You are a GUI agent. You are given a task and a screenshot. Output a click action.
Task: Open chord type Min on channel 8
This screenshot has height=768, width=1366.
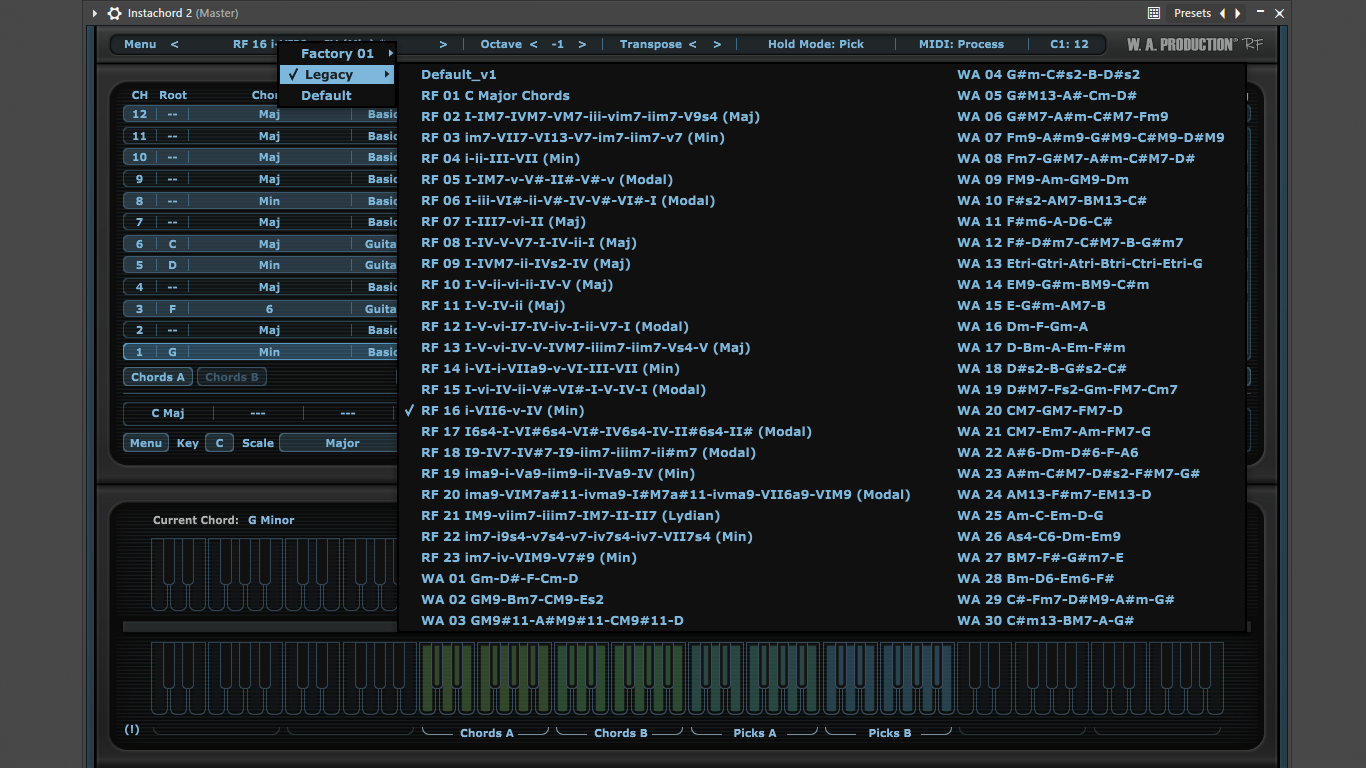coord(269,201)
